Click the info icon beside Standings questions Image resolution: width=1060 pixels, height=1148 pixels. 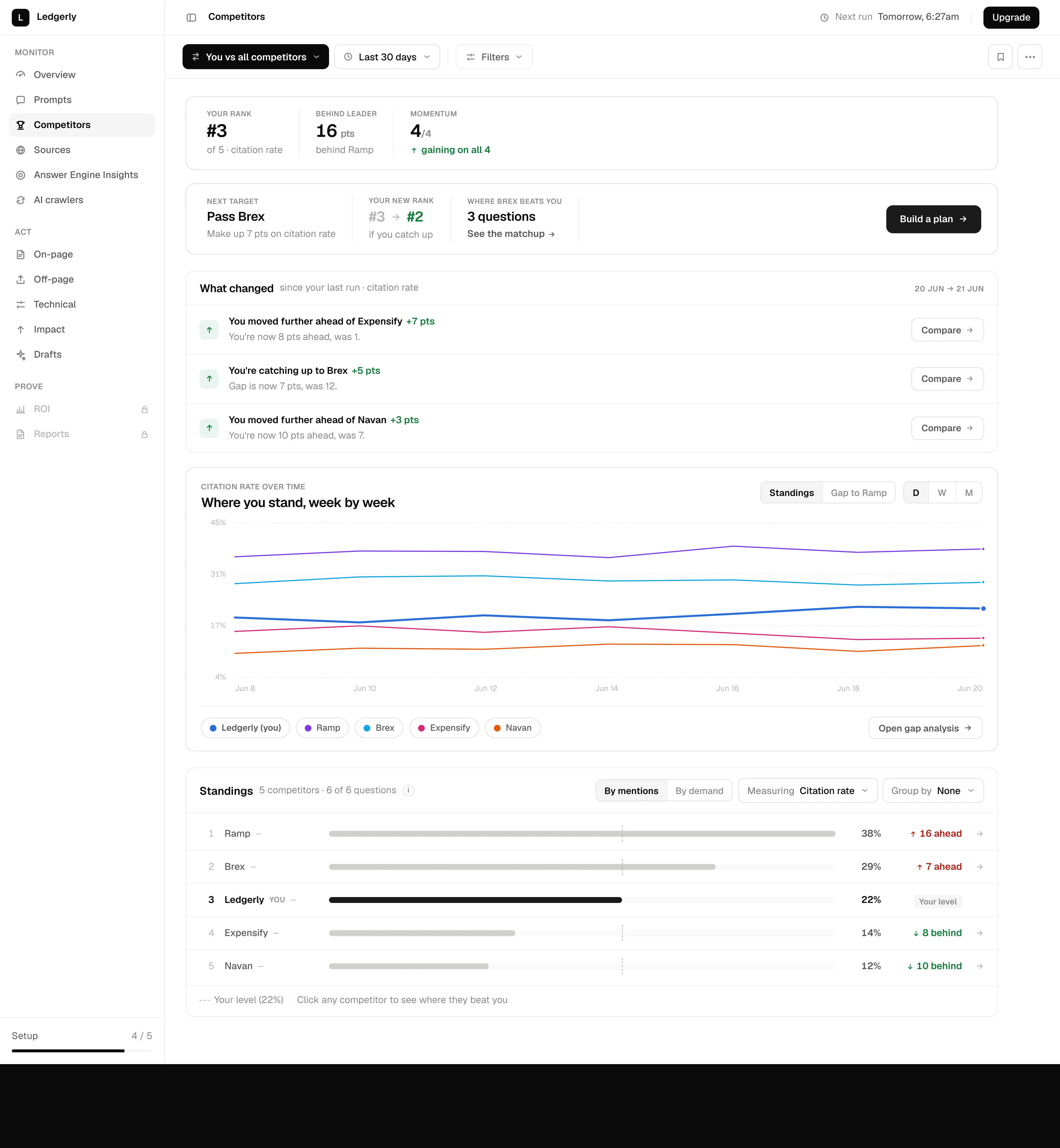[x=408, y=790]
